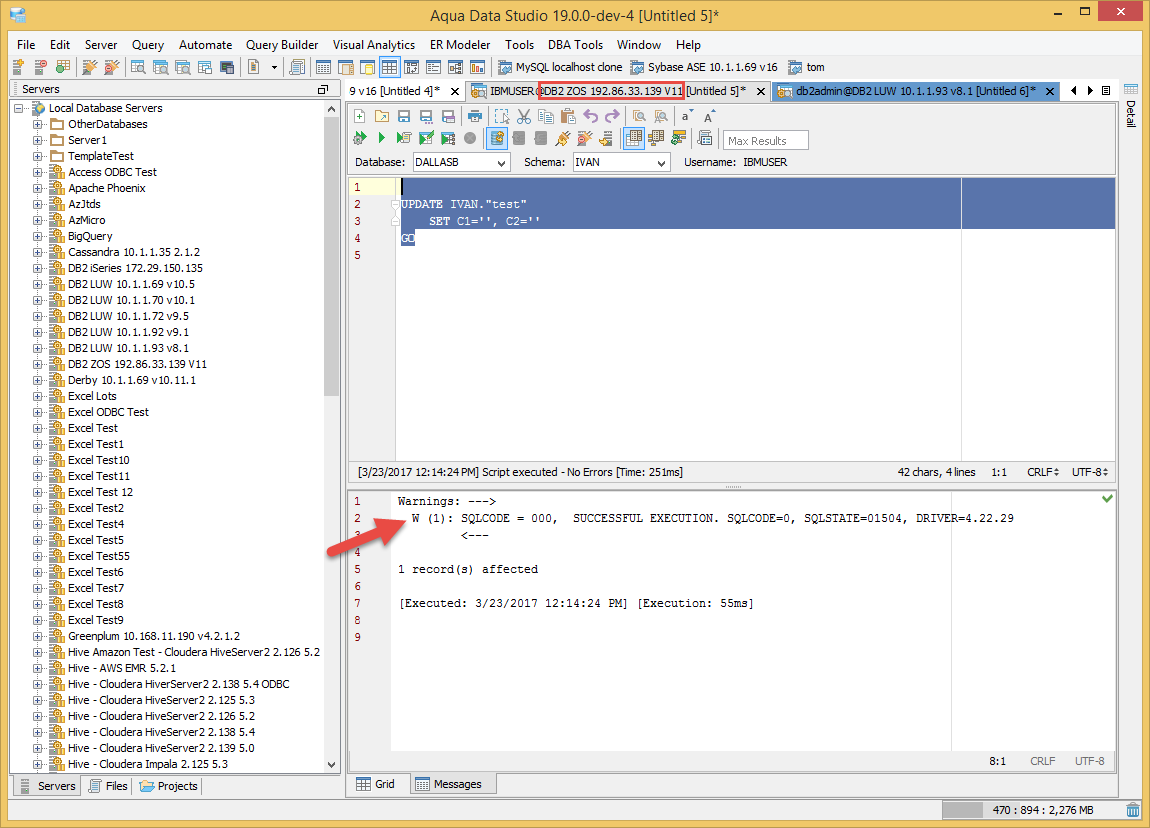
Task: Save the current query script
Action: click(x=403, y=117)
